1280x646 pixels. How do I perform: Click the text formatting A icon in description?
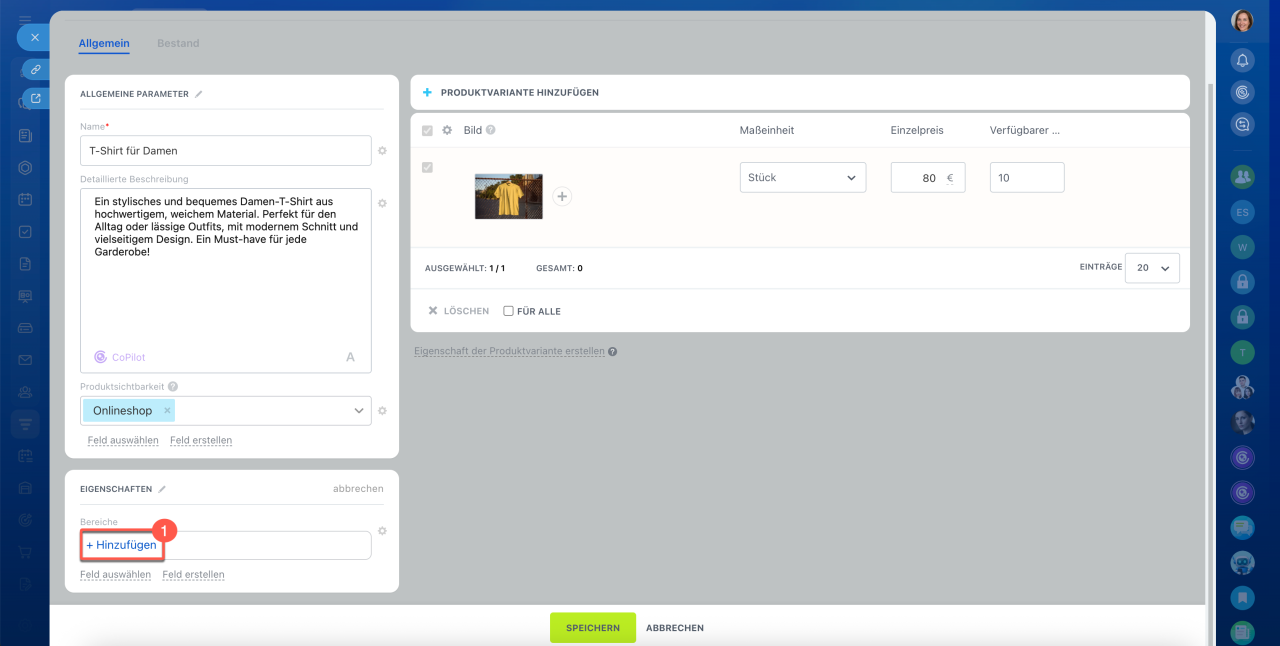click(350, 357)
